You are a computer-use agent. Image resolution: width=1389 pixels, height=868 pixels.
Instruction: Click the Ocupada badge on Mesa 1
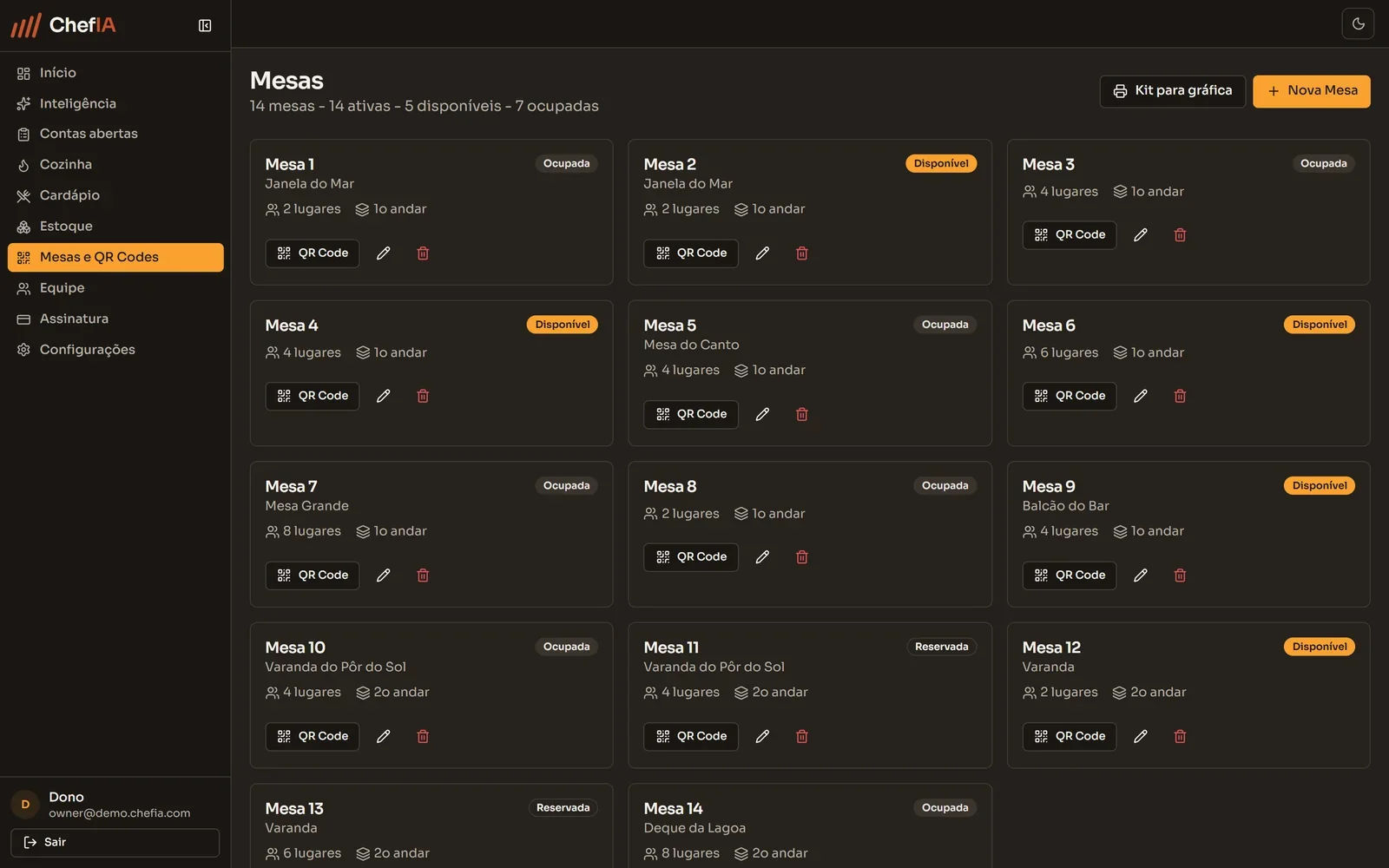pos(566,164)
